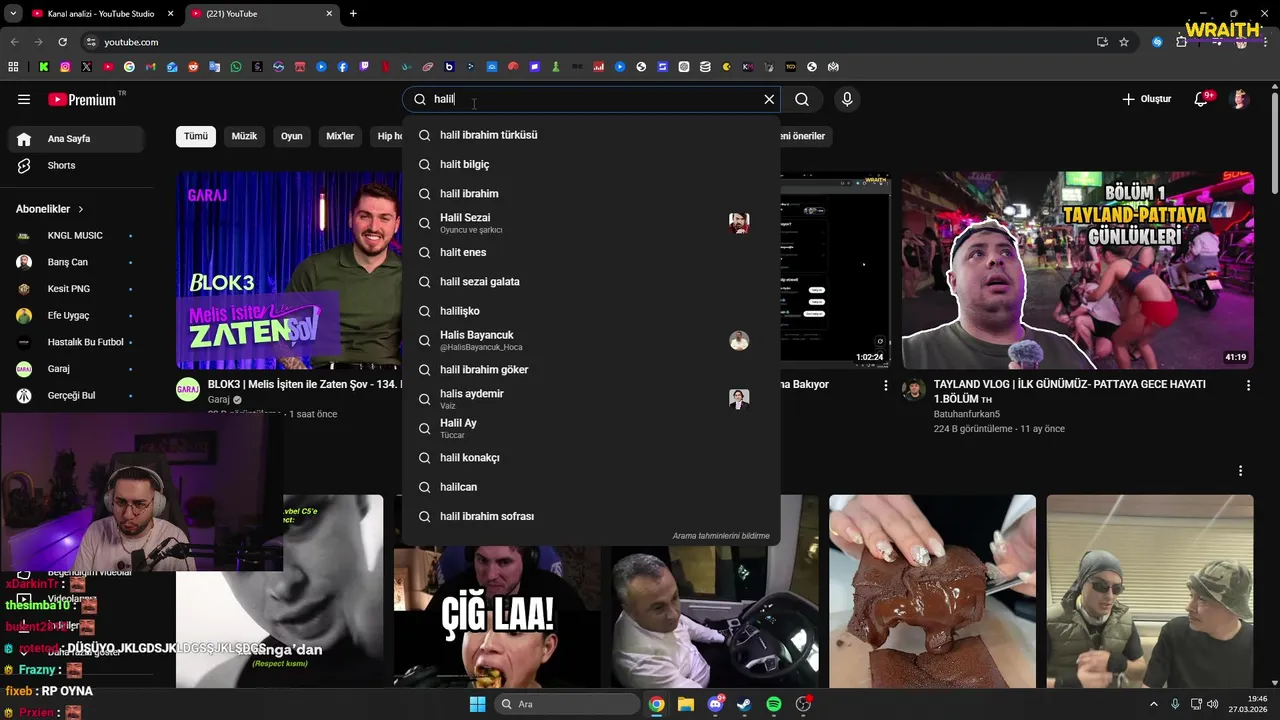
Task: Start voice search with microphone icon
Action: click(847, 99)
